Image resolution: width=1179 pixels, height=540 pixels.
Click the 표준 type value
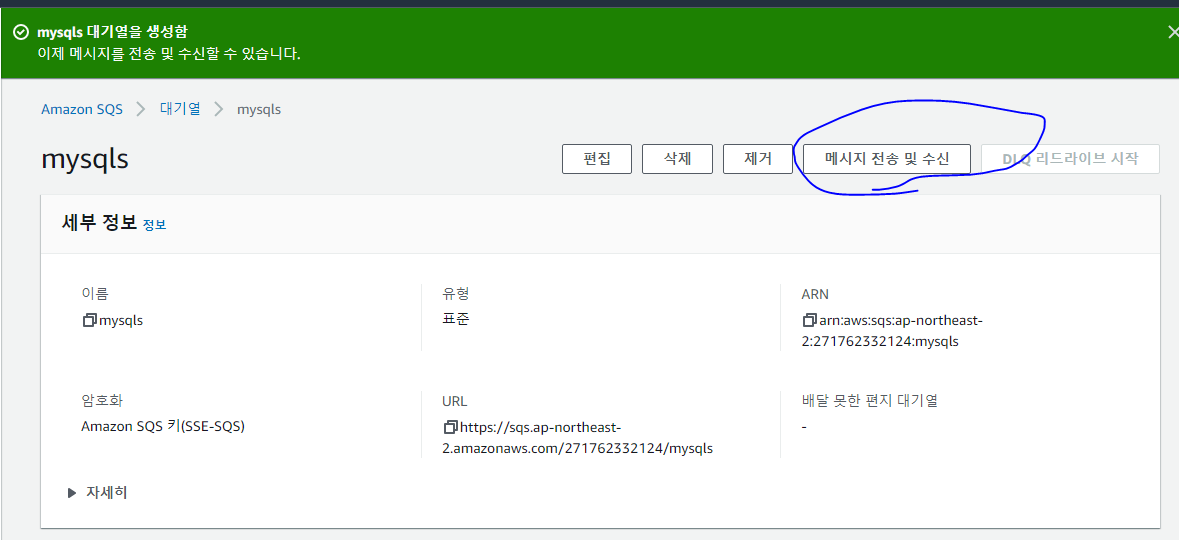(x=456, y=320)
